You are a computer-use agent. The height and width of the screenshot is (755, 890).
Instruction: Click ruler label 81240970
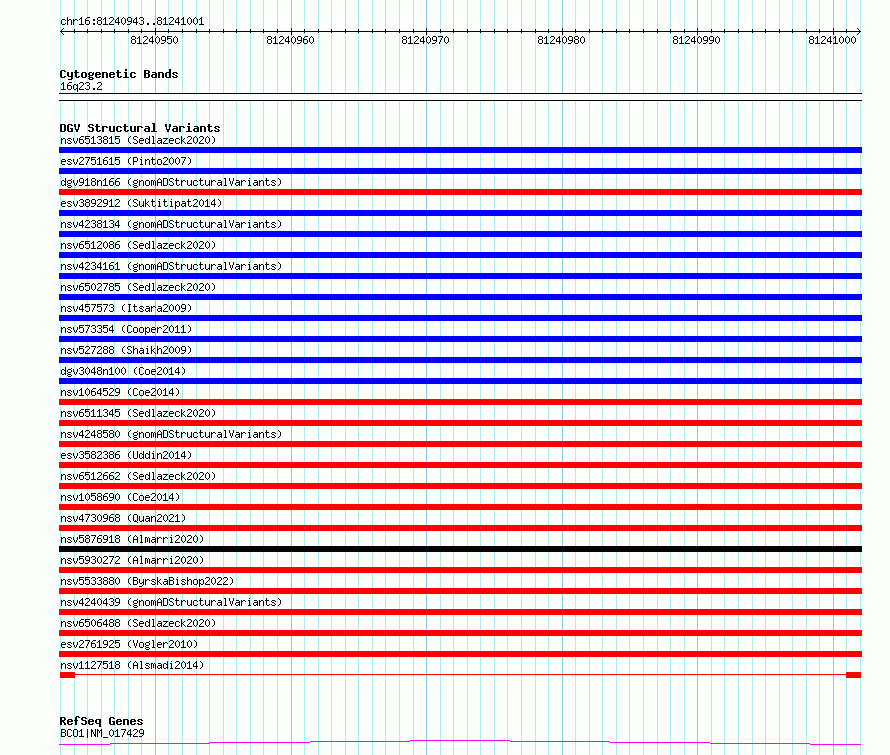point(425,40)
